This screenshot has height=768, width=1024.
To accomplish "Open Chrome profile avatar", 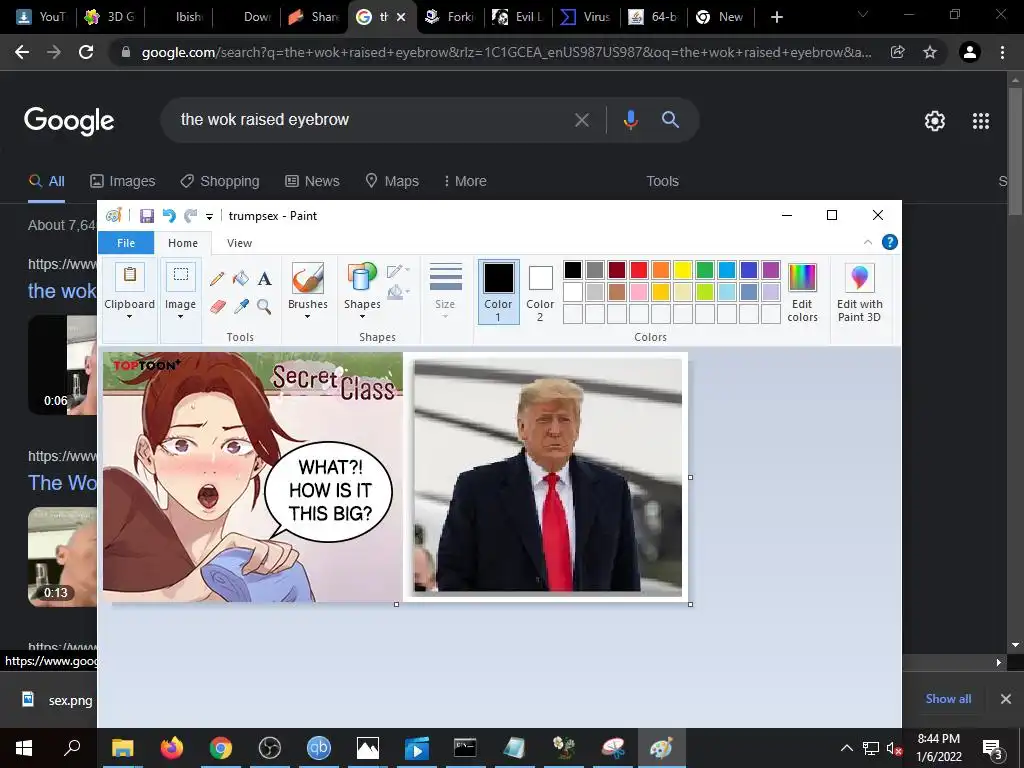I will (x=970, y=52).
